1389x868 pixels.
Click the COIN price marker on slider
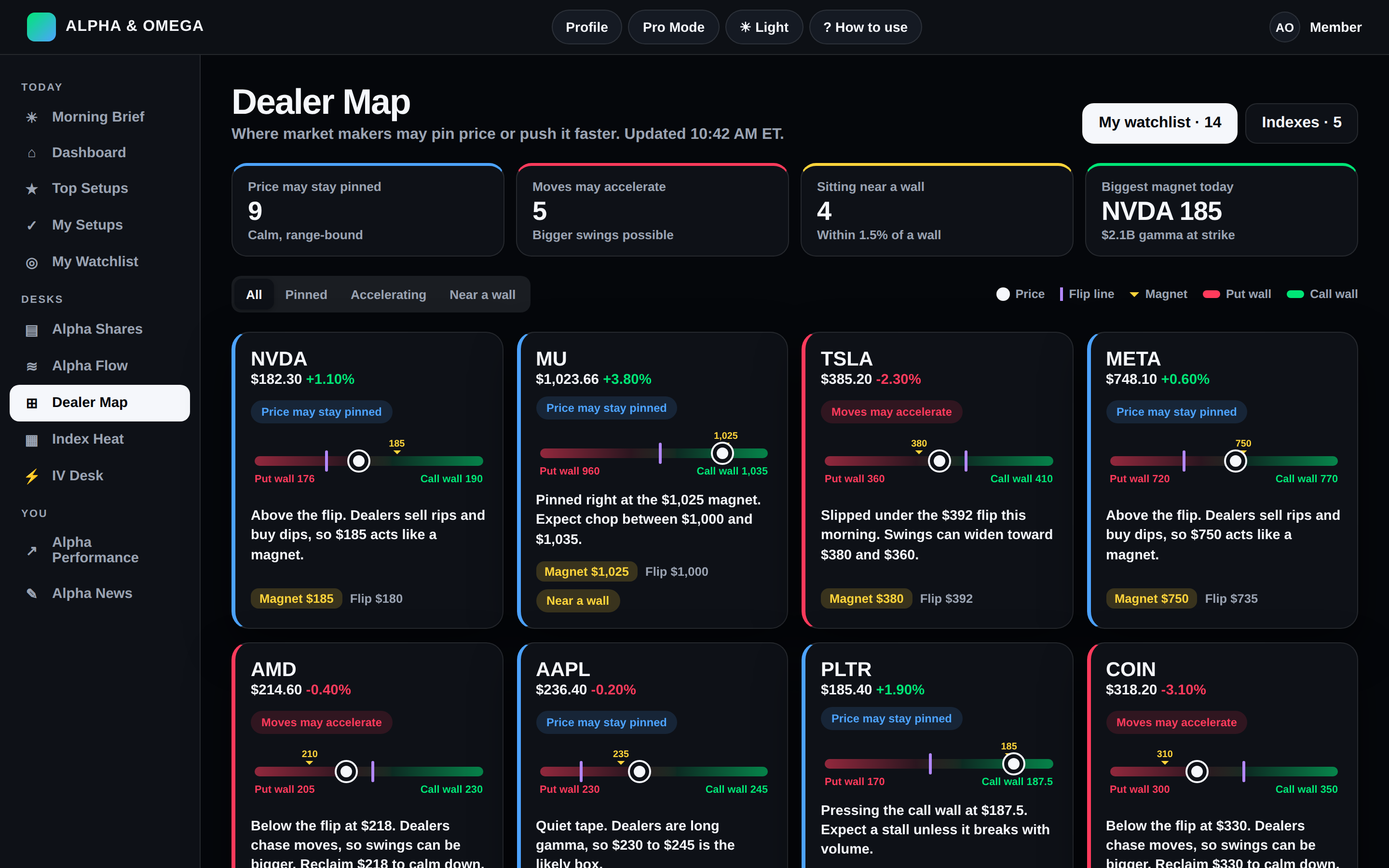tap(1197, 771)
